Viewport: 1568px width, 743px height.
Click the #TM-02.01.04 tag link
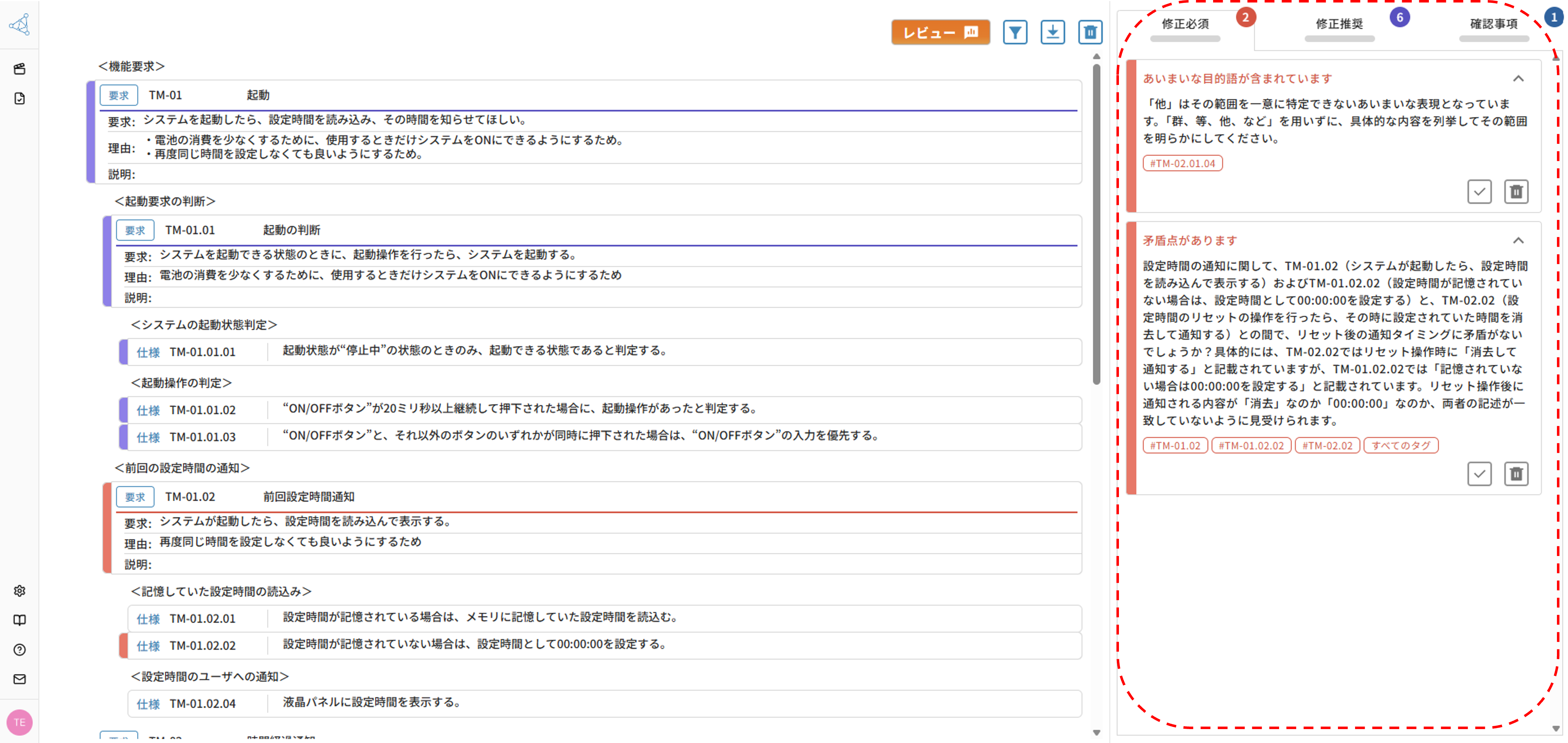point(1182,163)
